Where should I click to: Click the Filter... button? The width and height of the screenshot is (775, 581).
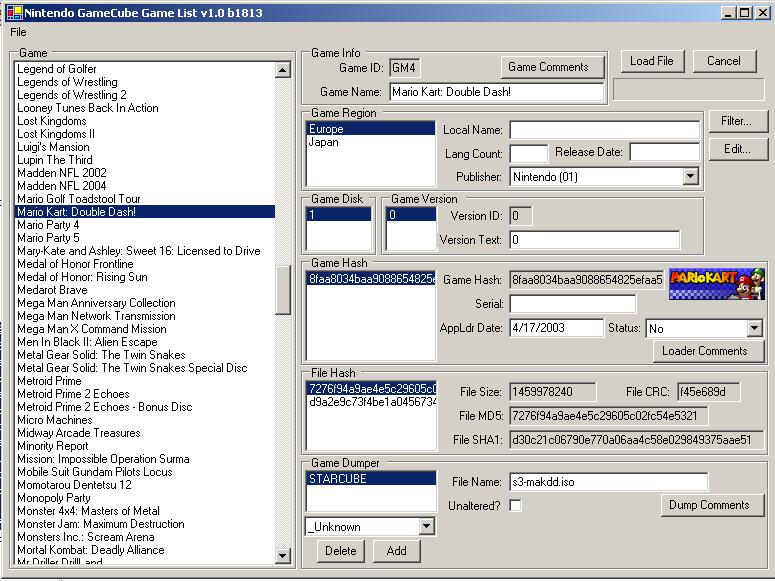pos(737,121)
